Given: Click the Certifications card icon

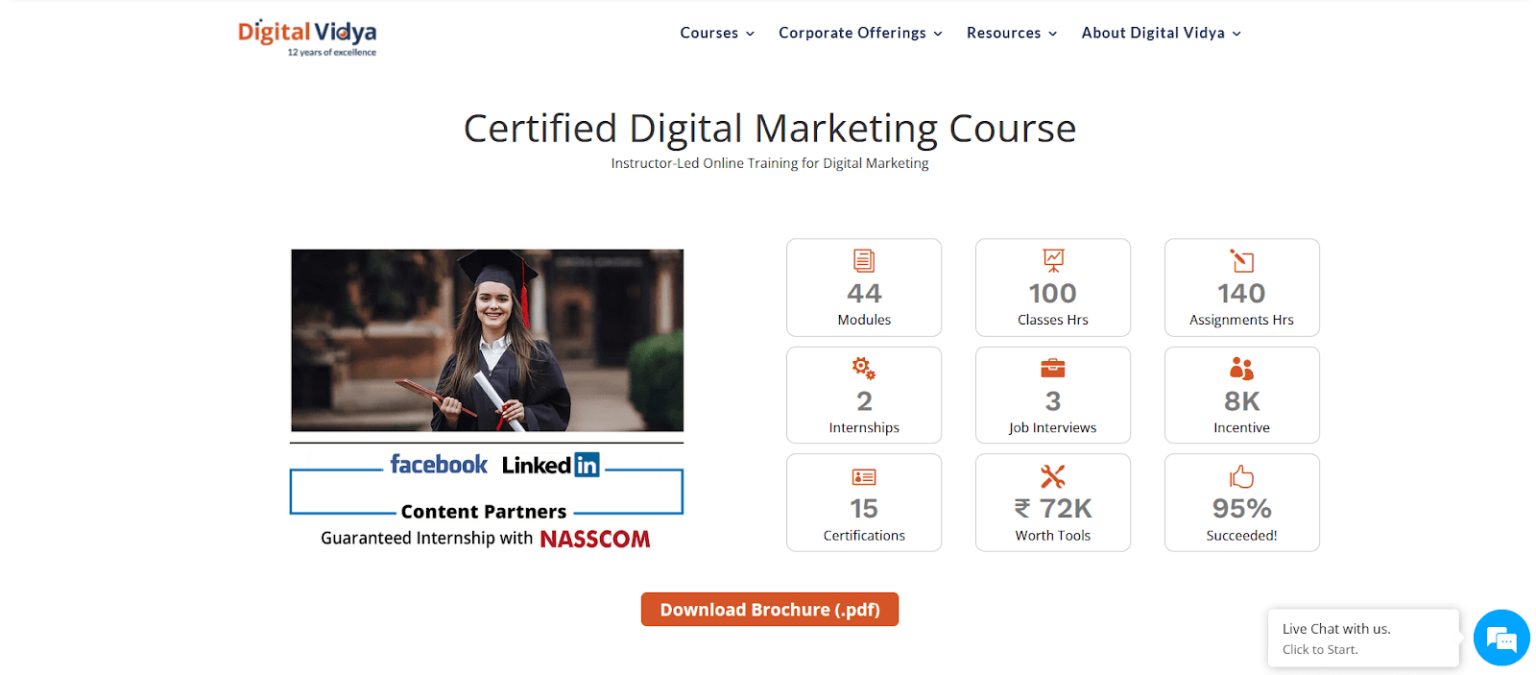Looking at the screenshot, I should tap(862, 477).
